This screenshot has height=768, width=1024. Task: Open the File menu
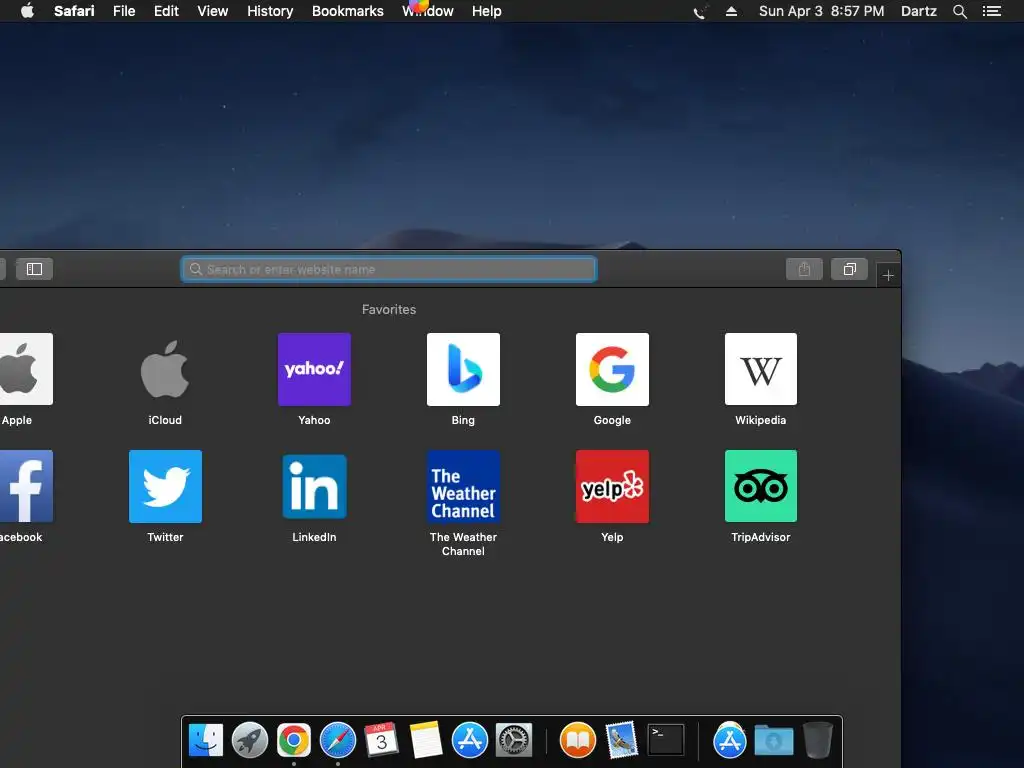124,11
